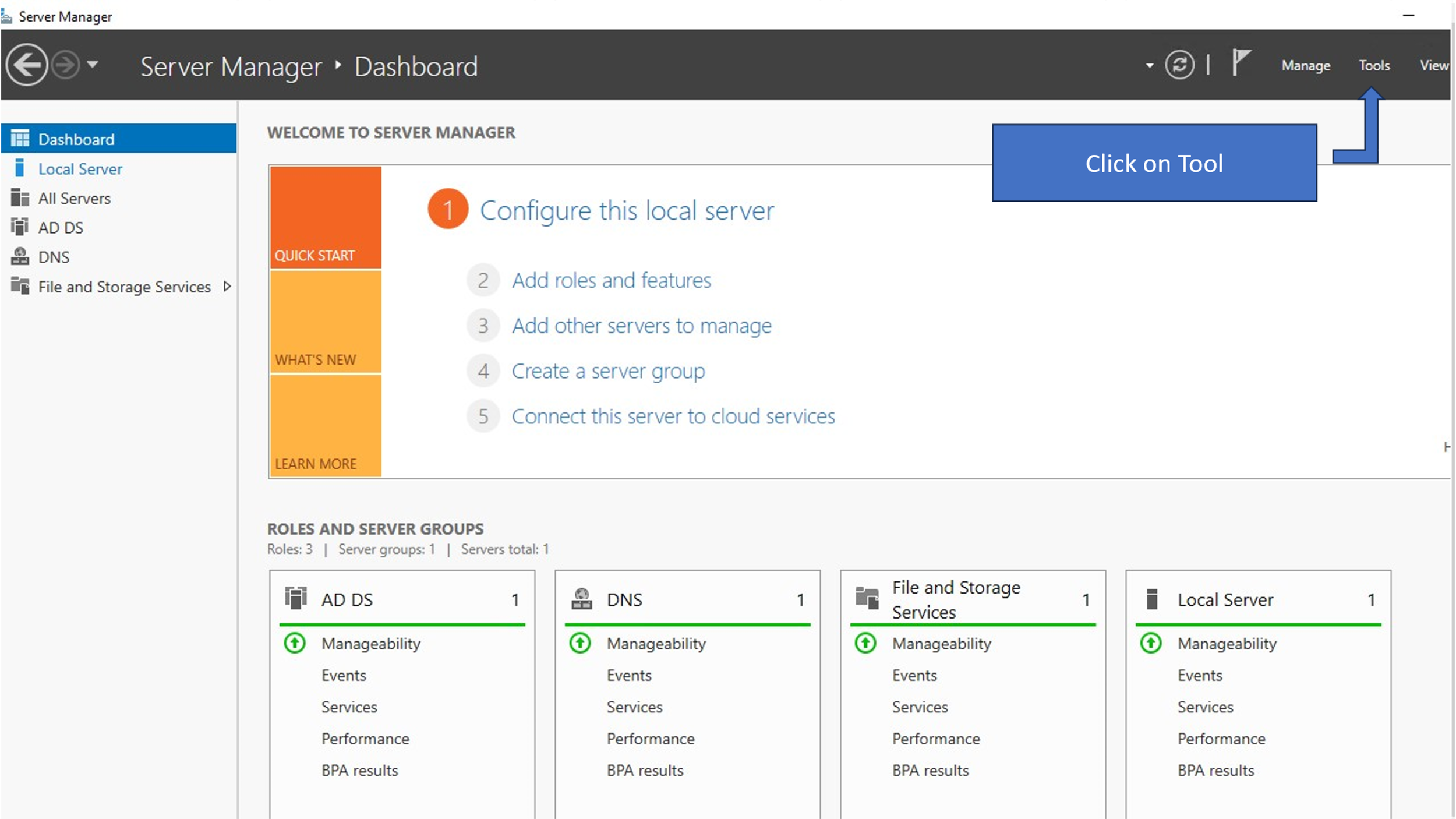The width and height of the screenshot is (1456, 819).
Task: Open AD DS Manageability details
Action: [x=371, y=644]
